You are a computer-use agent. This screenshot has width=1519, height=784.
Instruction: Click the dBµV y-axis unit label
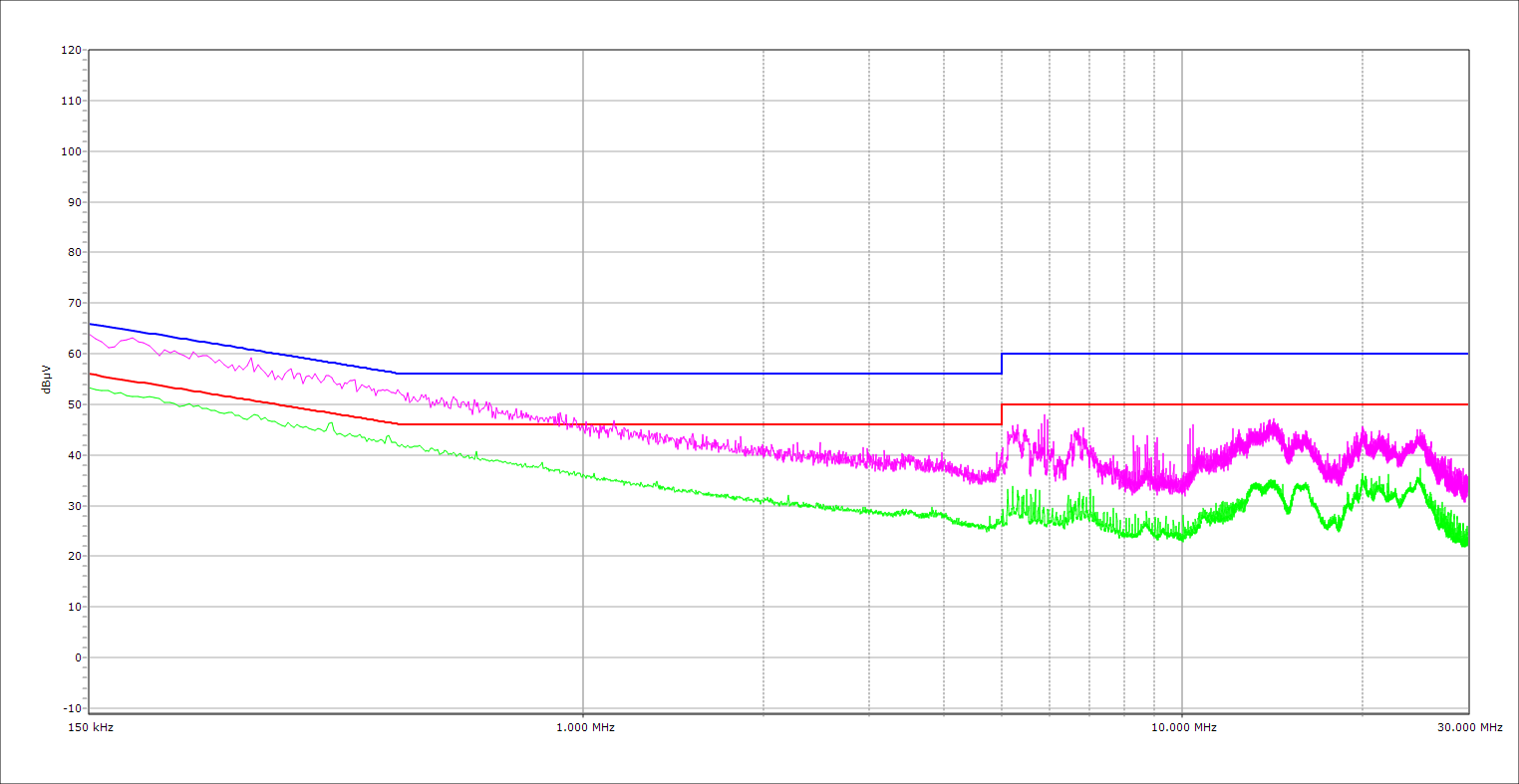(x=46, y=379)
